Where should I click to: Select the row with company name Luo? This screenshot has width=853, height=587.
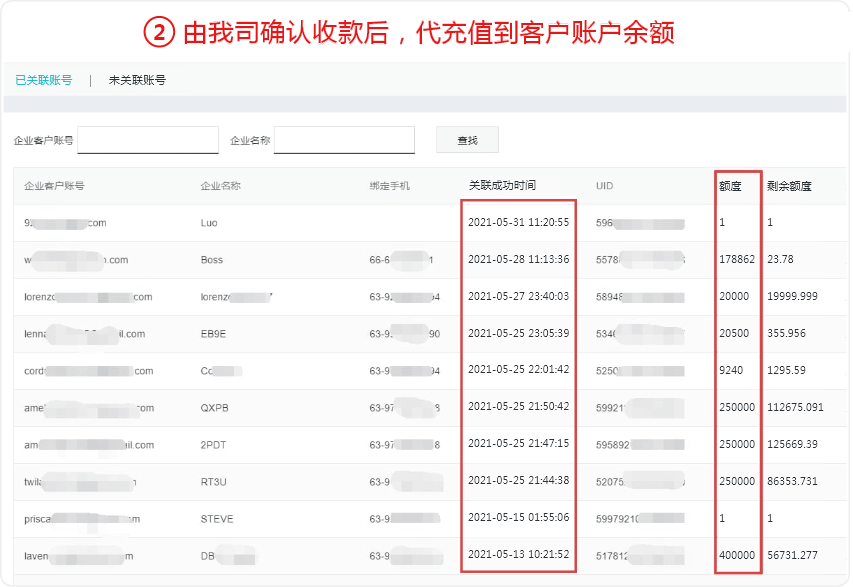click(x=209, y=223)
